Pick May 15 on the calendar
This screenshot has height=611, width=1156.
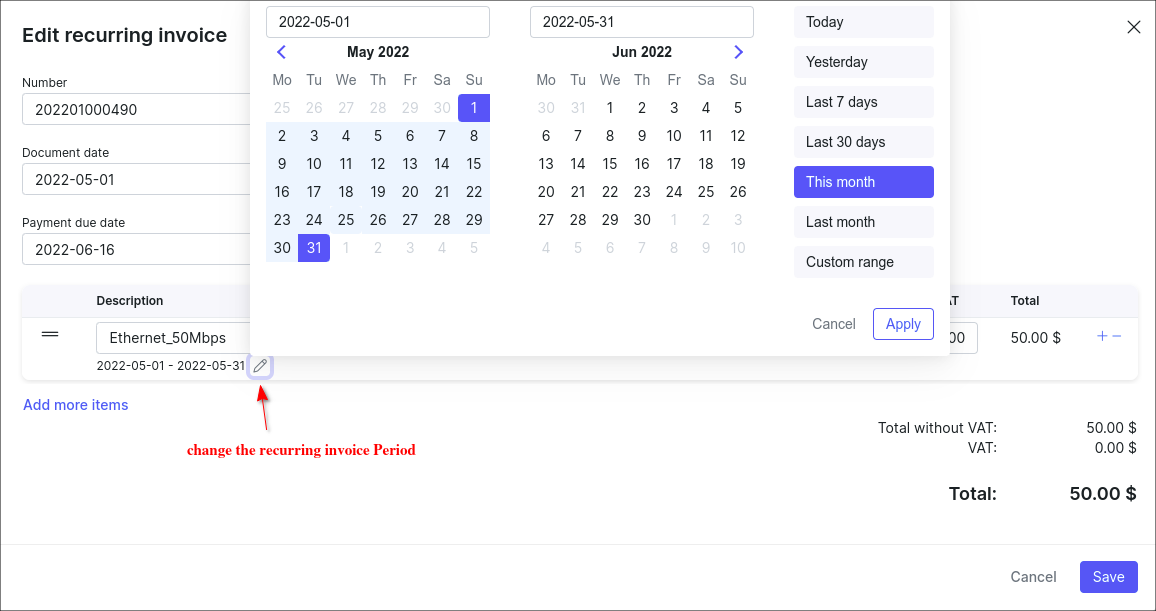tap(474, 163)
